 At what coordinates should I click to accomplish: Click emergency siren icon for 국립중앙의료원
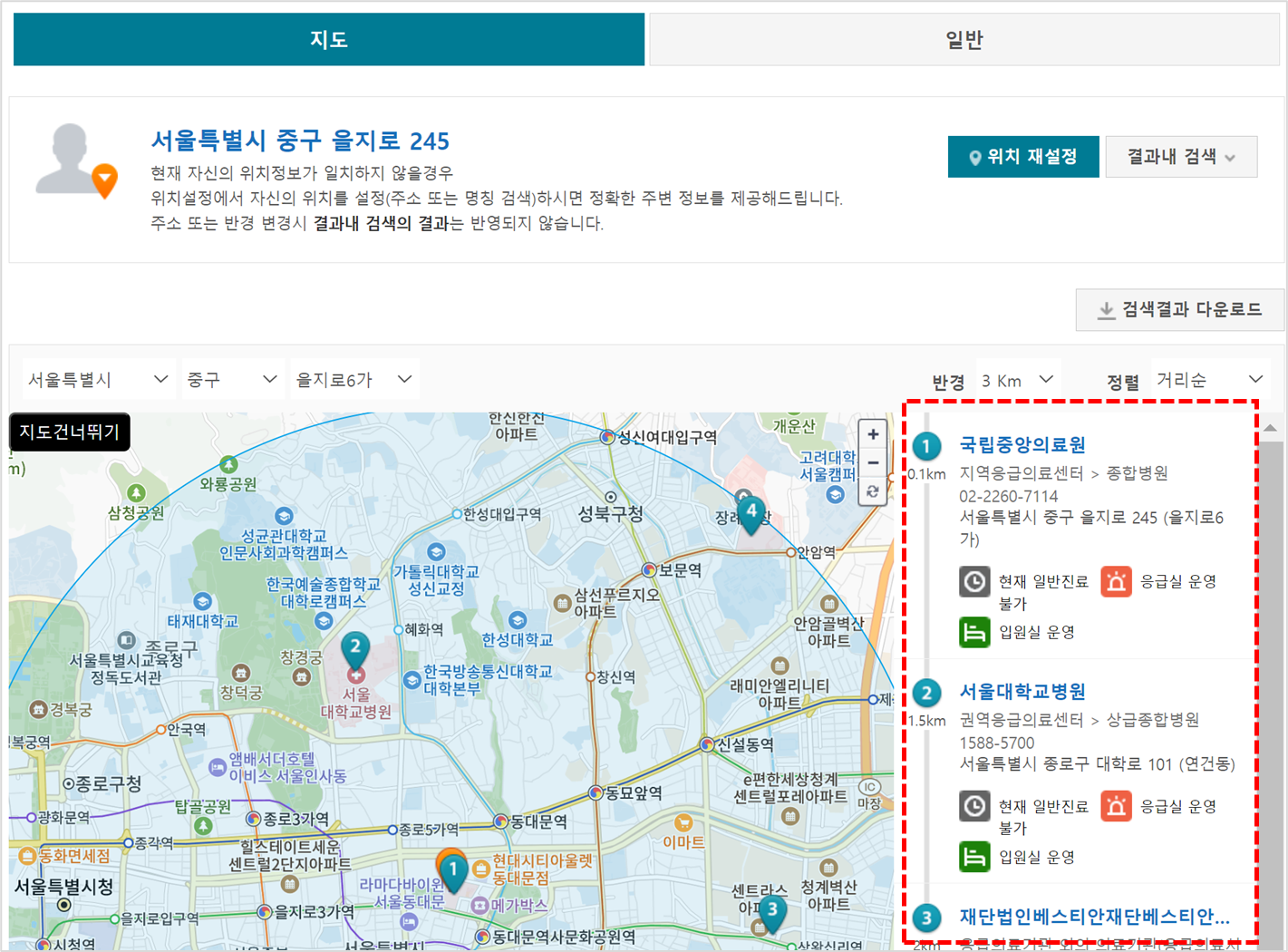[x=1116, y=581]
